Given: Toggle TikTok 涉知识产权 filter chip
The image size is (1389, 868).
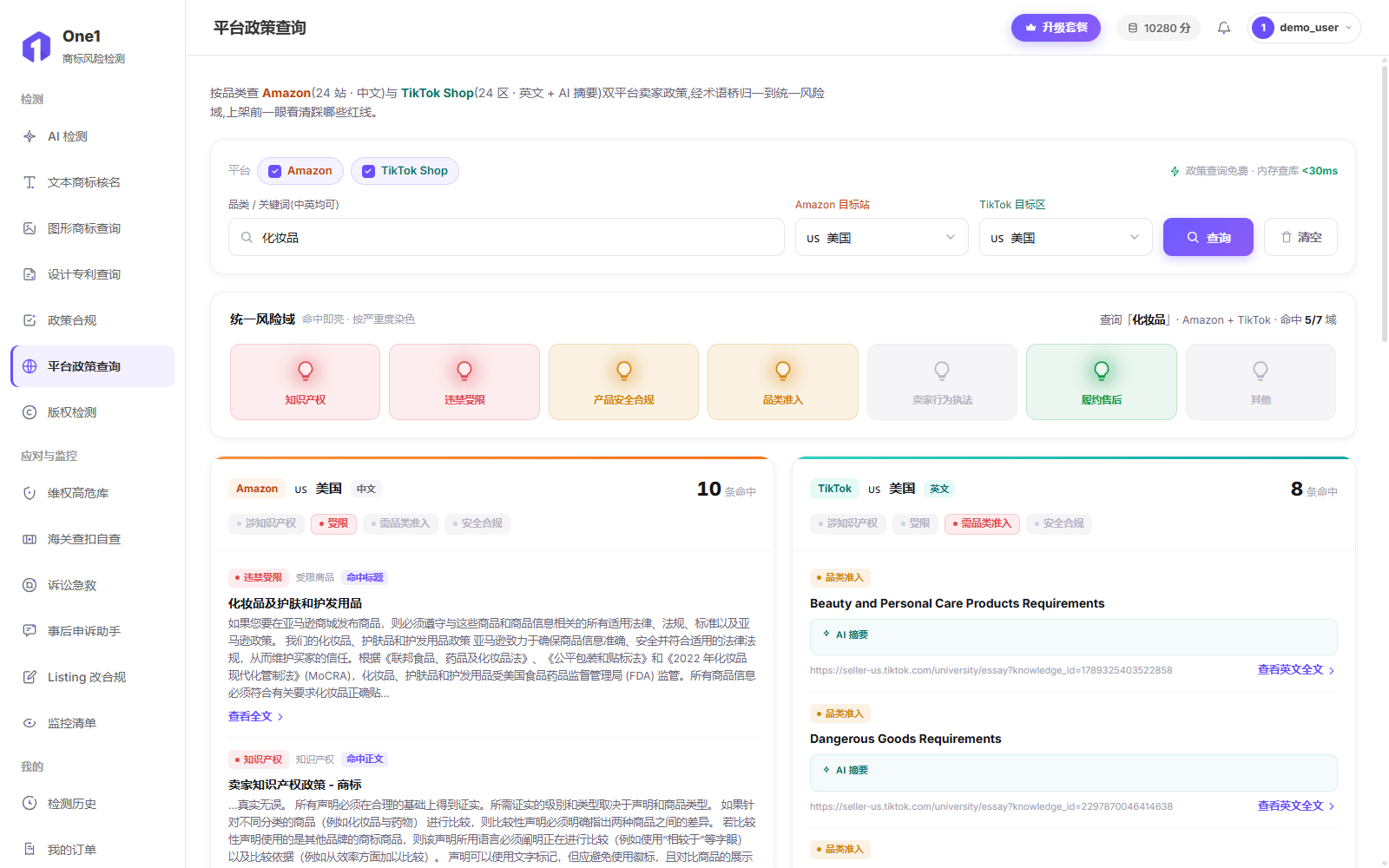Looking at the screenshot, I should tap(847, 523).
